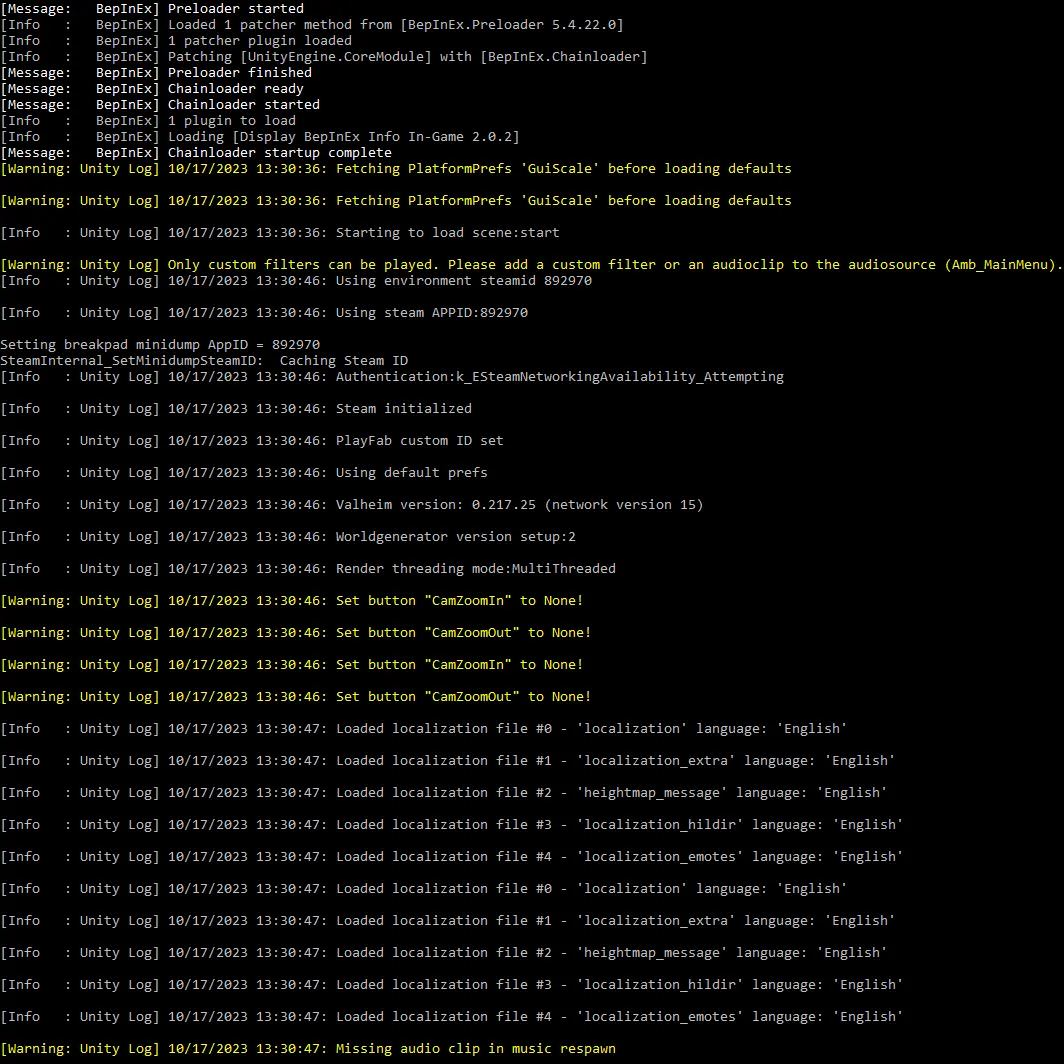
Task: Select the "Missing audio clip in music respawn" warning
Action: pos(308,1049)
